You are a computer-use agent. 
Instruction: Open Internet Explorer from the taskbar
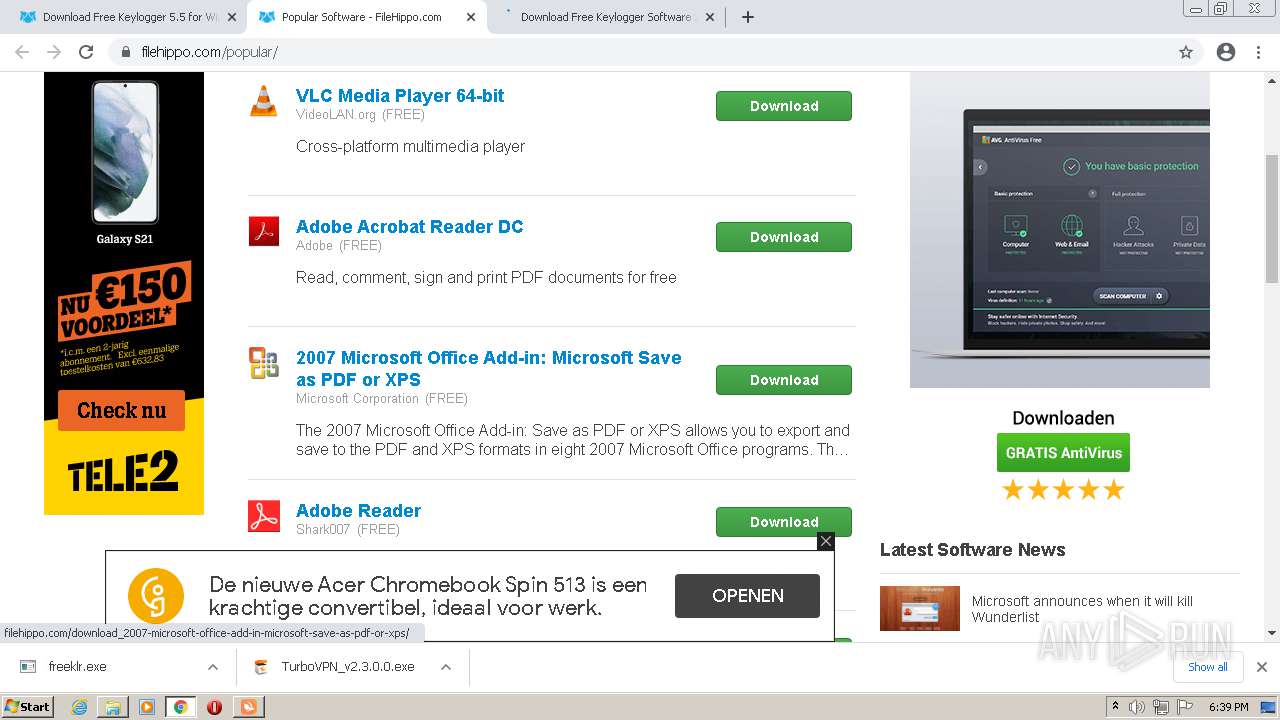(x=79, y=707)
